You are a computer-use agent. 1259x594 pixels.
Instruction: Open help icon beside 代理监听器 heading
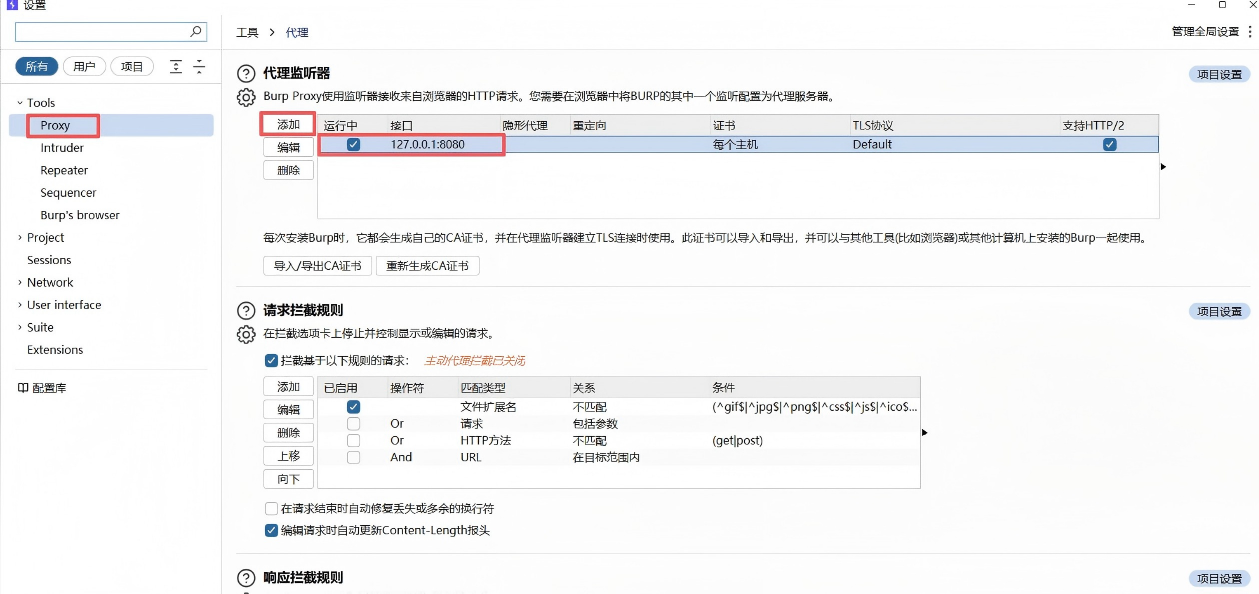246,73
